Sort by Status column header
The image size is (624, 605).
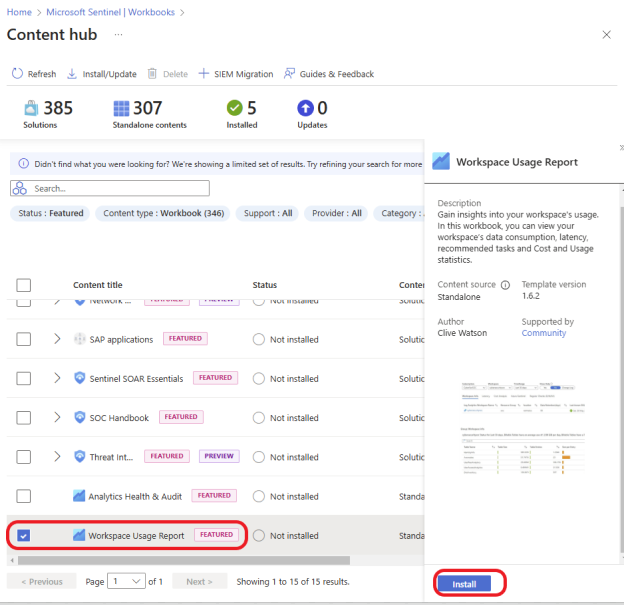pyautogui.click(x=265, y=285)
